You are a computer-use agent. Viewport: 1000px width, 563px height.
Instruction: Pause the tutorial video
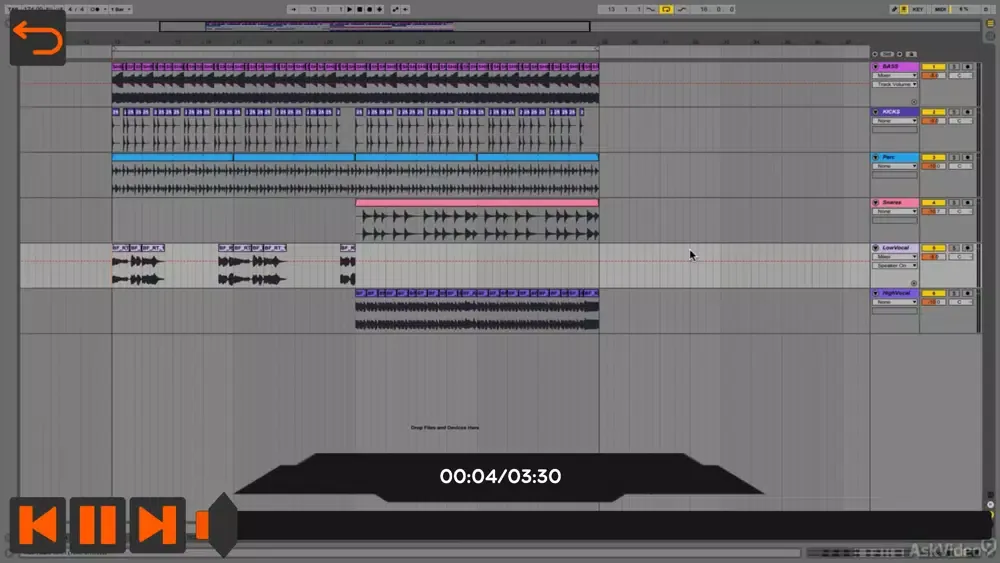[98, 525]
